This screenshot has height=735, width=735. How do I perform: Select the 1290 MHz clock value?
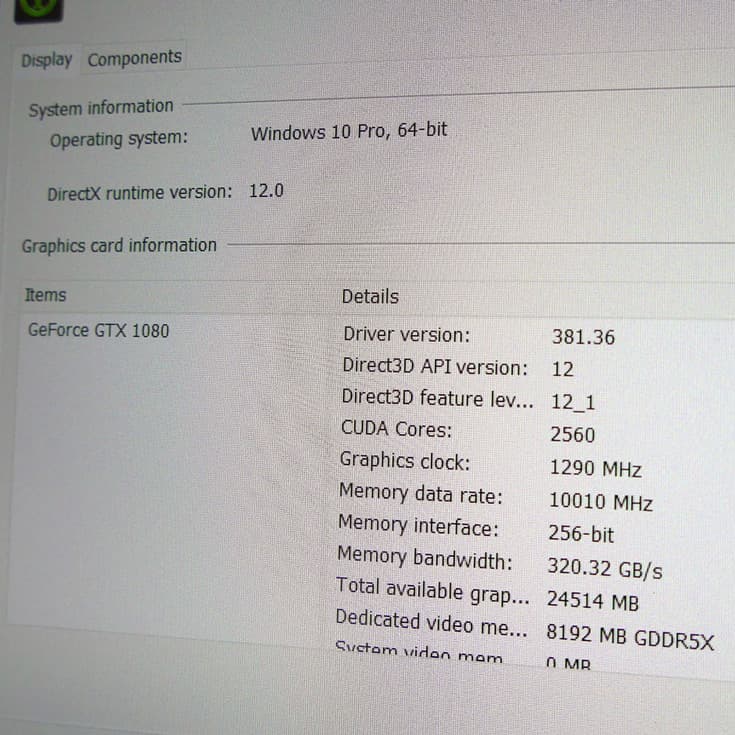click(595, 468)
